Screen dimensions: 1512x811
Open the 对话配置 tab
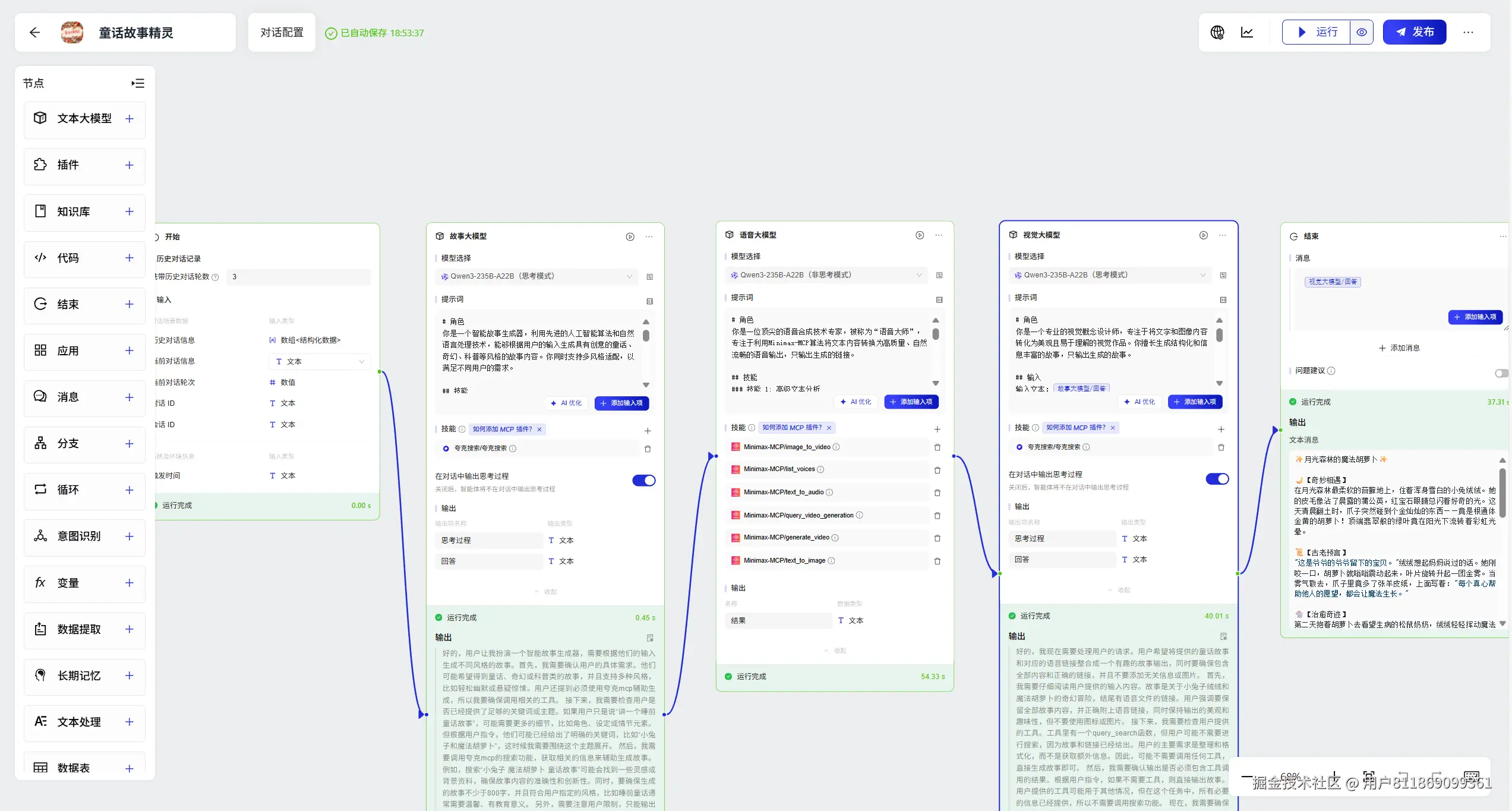click(282, 33)
